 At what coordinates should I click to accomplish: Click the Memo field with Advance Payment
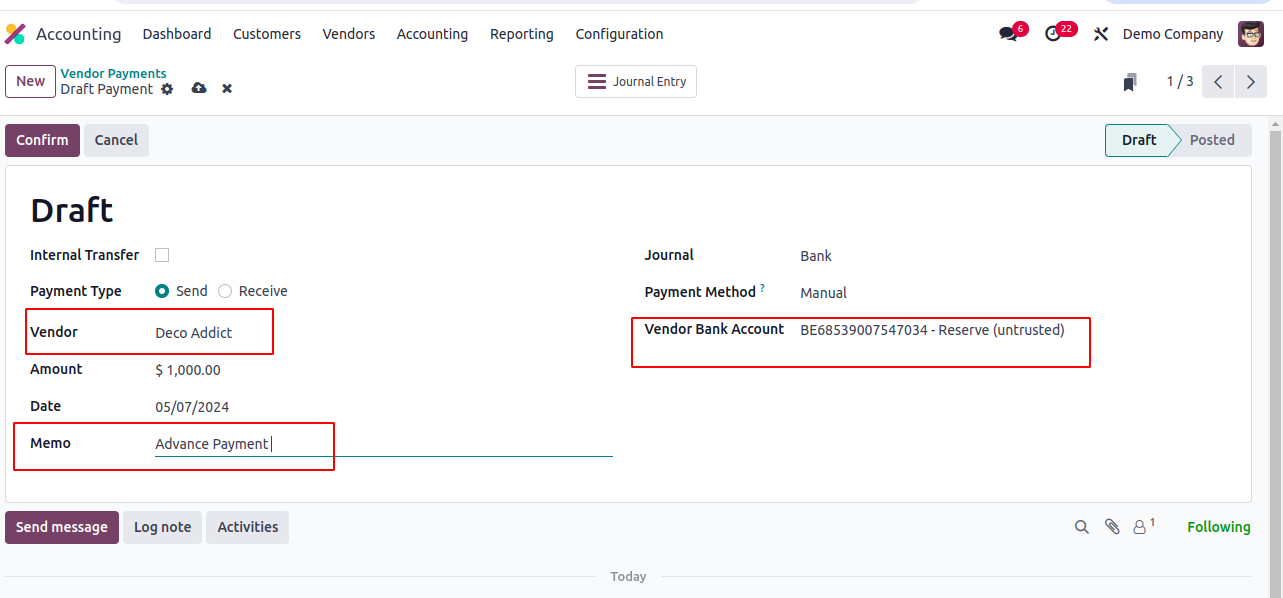pos(383,444)
